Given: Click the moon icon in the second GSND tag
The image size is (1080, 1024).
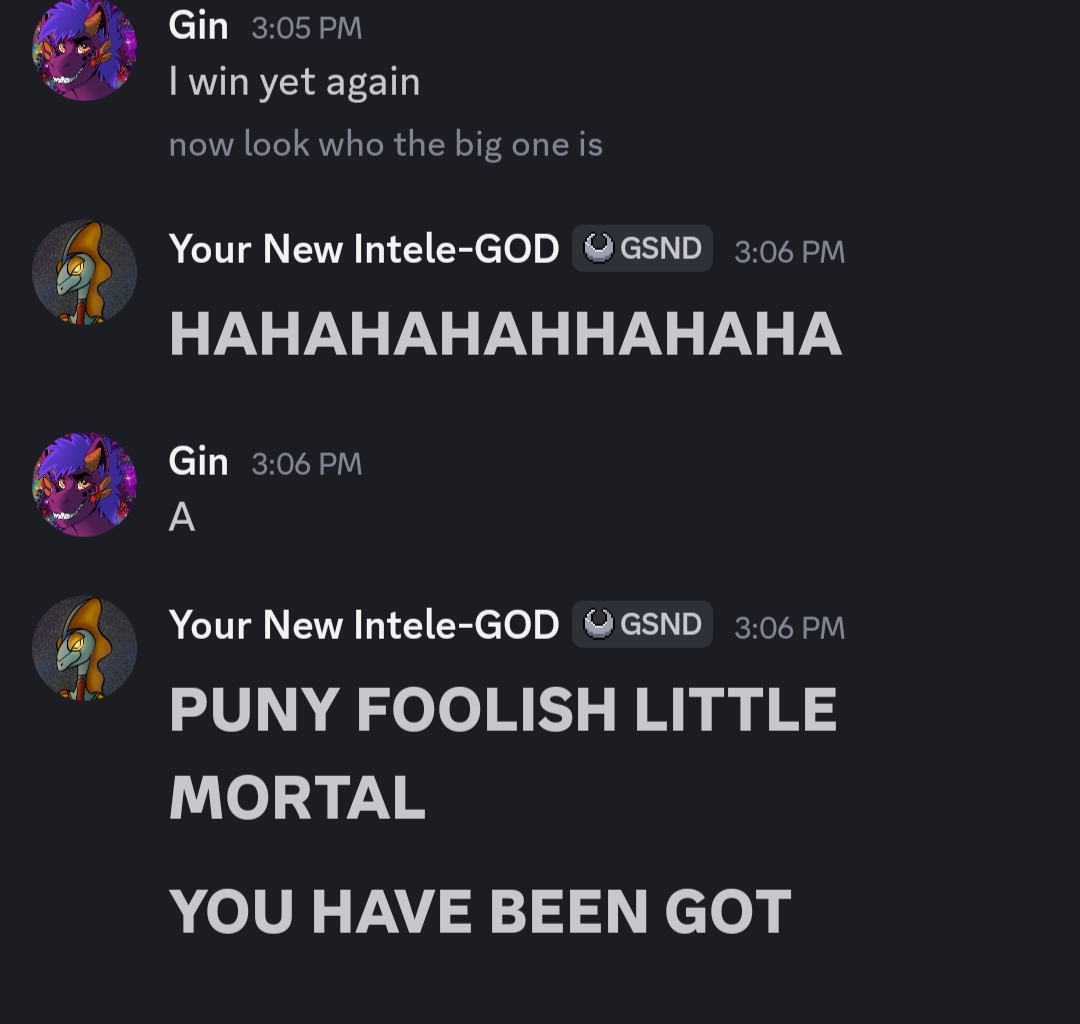Looking at the screenshot, I should [x=598, y=624].
